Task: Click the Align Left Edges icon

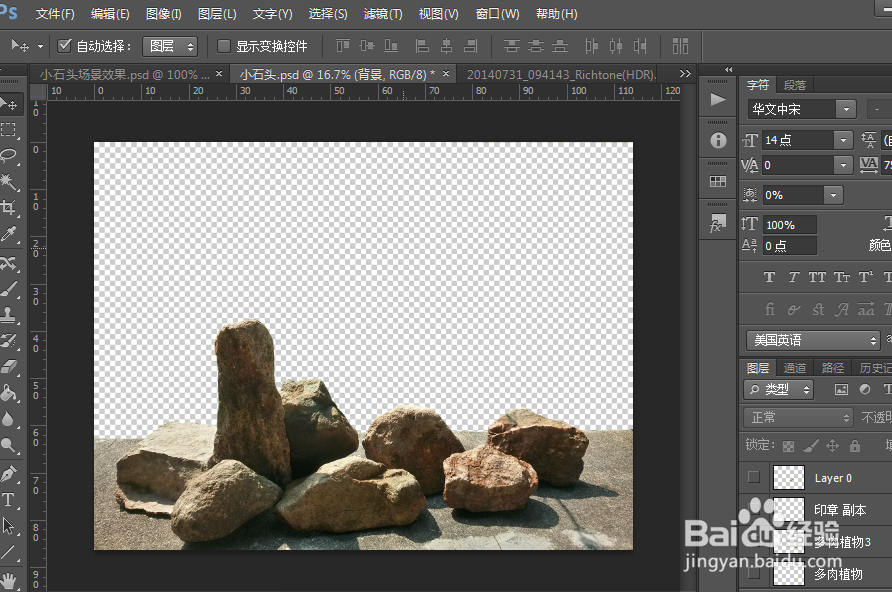Action: coord(422,45)
